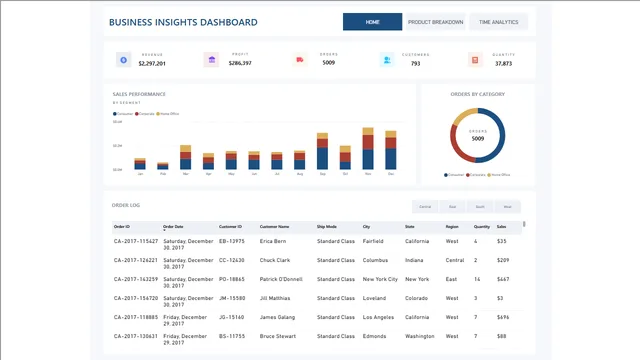Click customer name Jill Matthias

click(x=275, y=298)
